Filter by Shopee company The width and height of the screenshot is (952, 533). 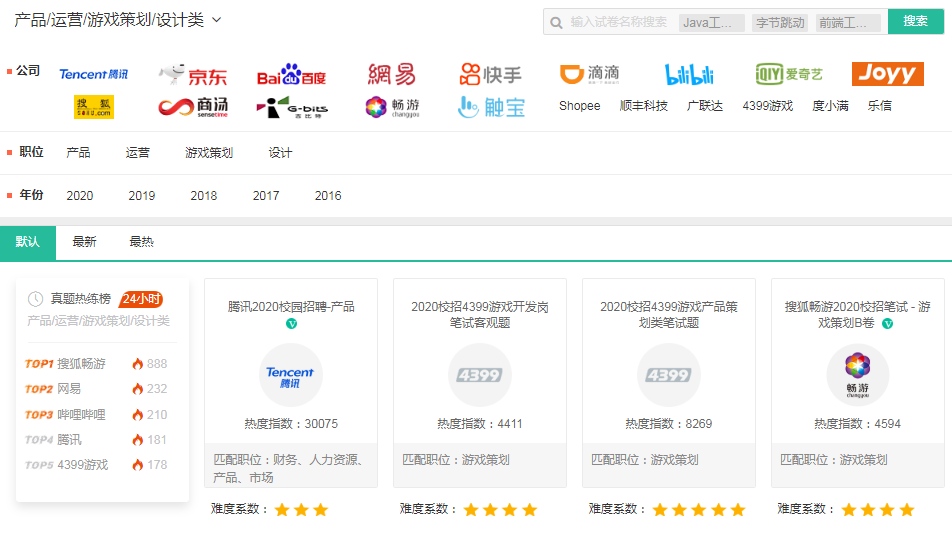(x=579, y=106)
